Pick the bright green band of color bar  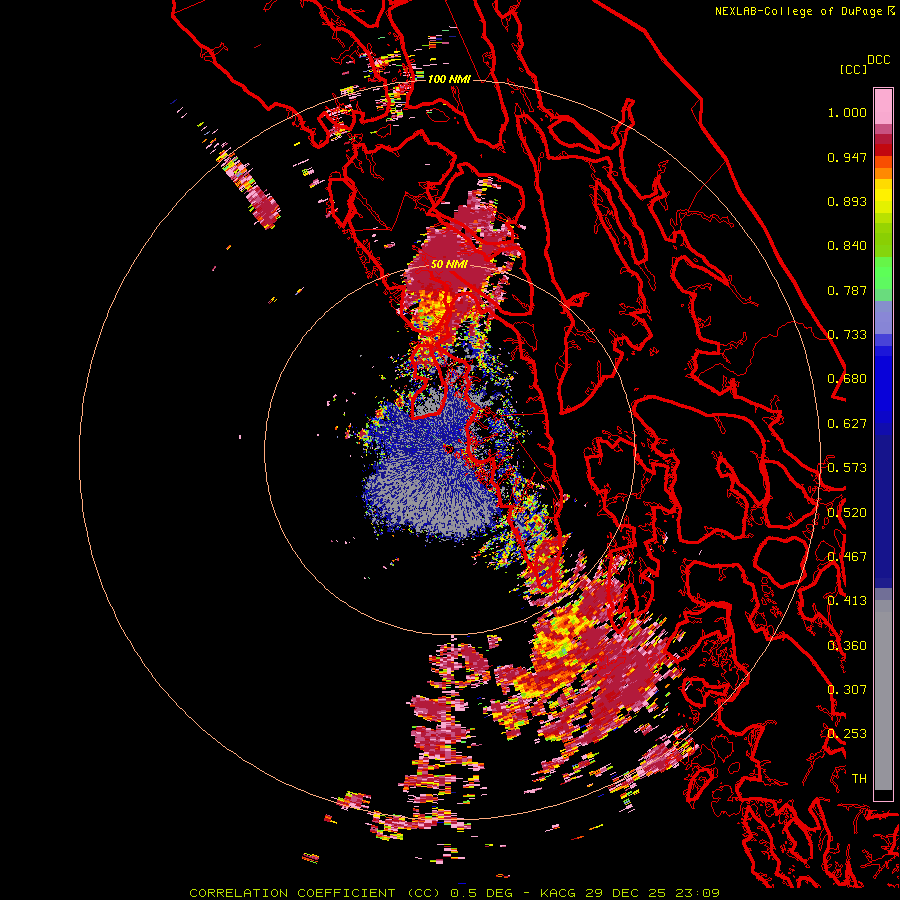883,273
